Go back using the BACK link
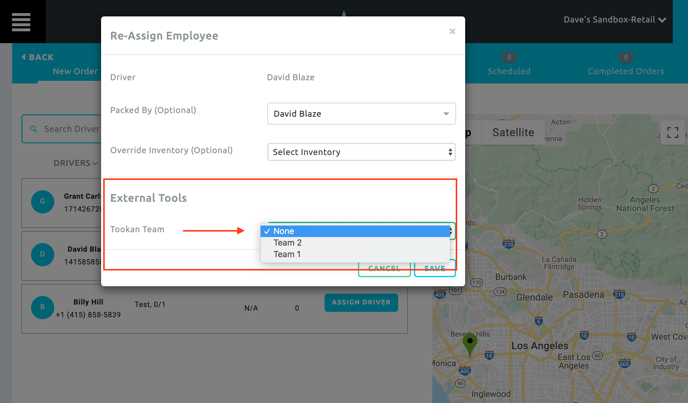688x403 pixels. pyautogui.click(x=38, y=57)
